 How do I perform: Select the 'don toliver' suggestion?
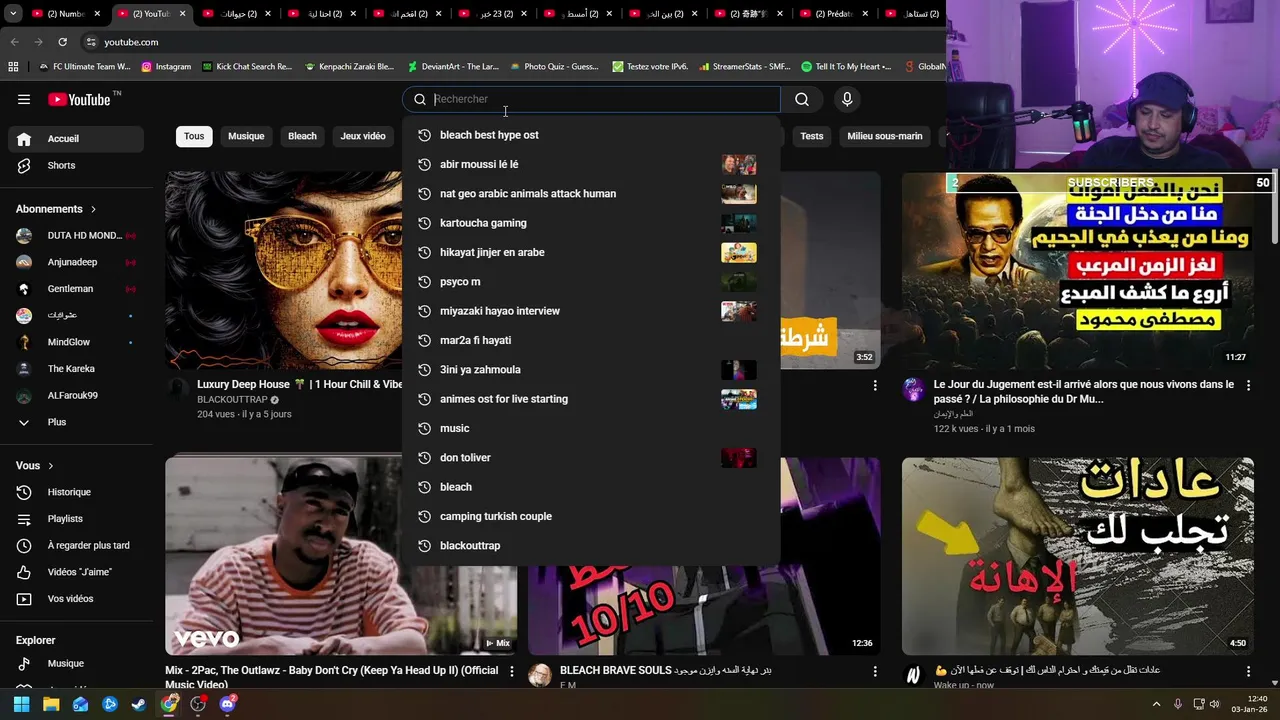(591, 457)
